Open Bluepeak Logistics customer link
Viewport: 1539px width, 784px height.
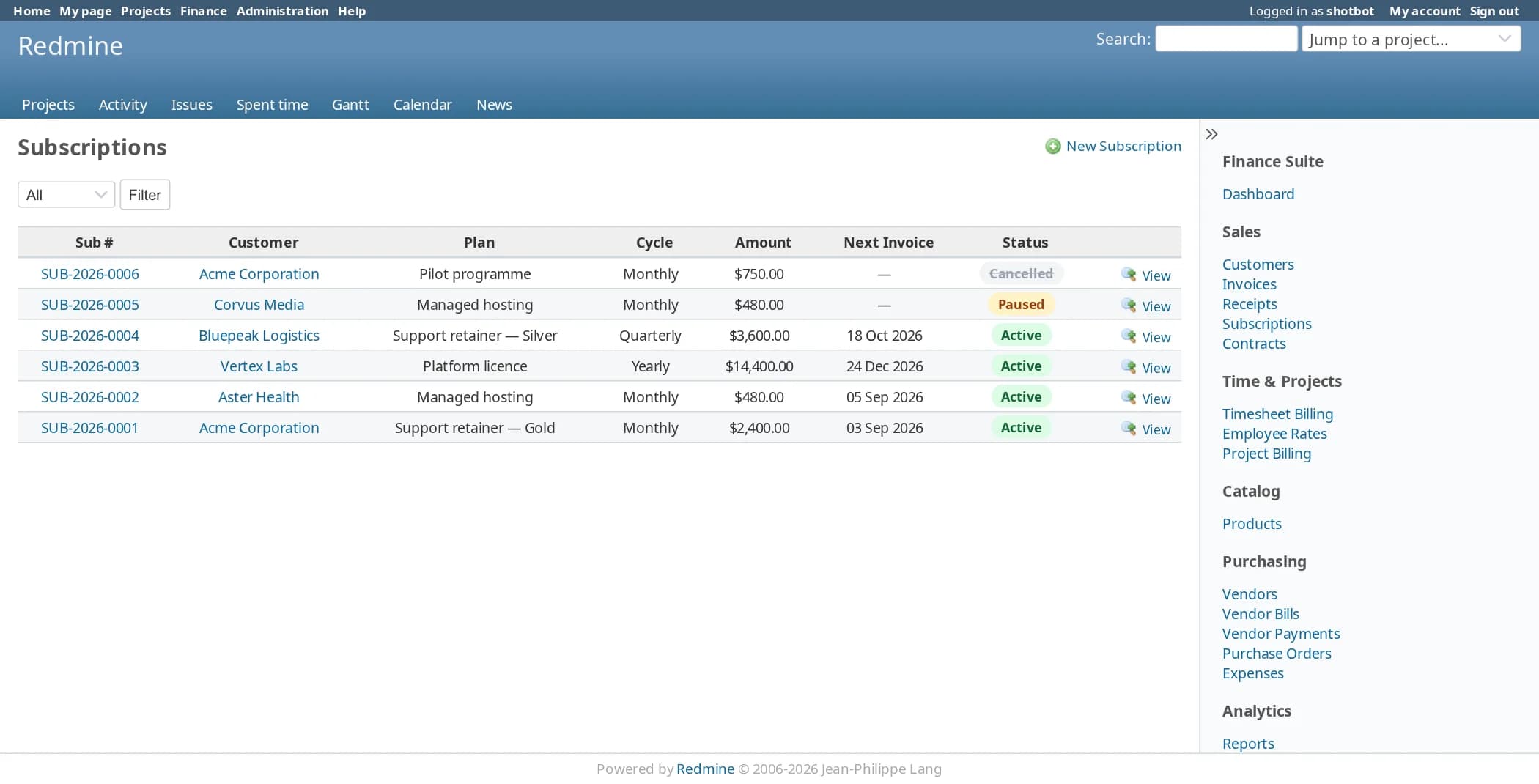259,336
